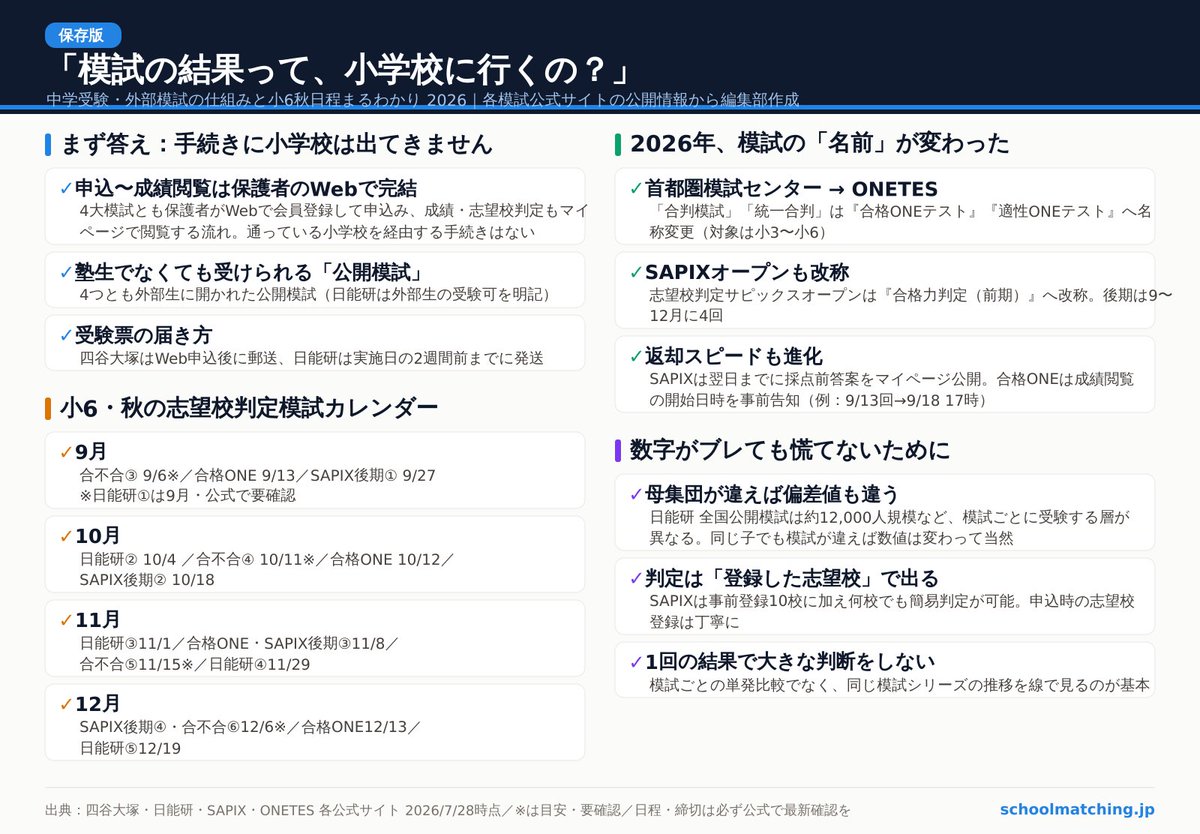The image size is (1200, 834).
Task: Click description starting 模試ごとの単発比較でなく
Action: (x=899, y=686)
